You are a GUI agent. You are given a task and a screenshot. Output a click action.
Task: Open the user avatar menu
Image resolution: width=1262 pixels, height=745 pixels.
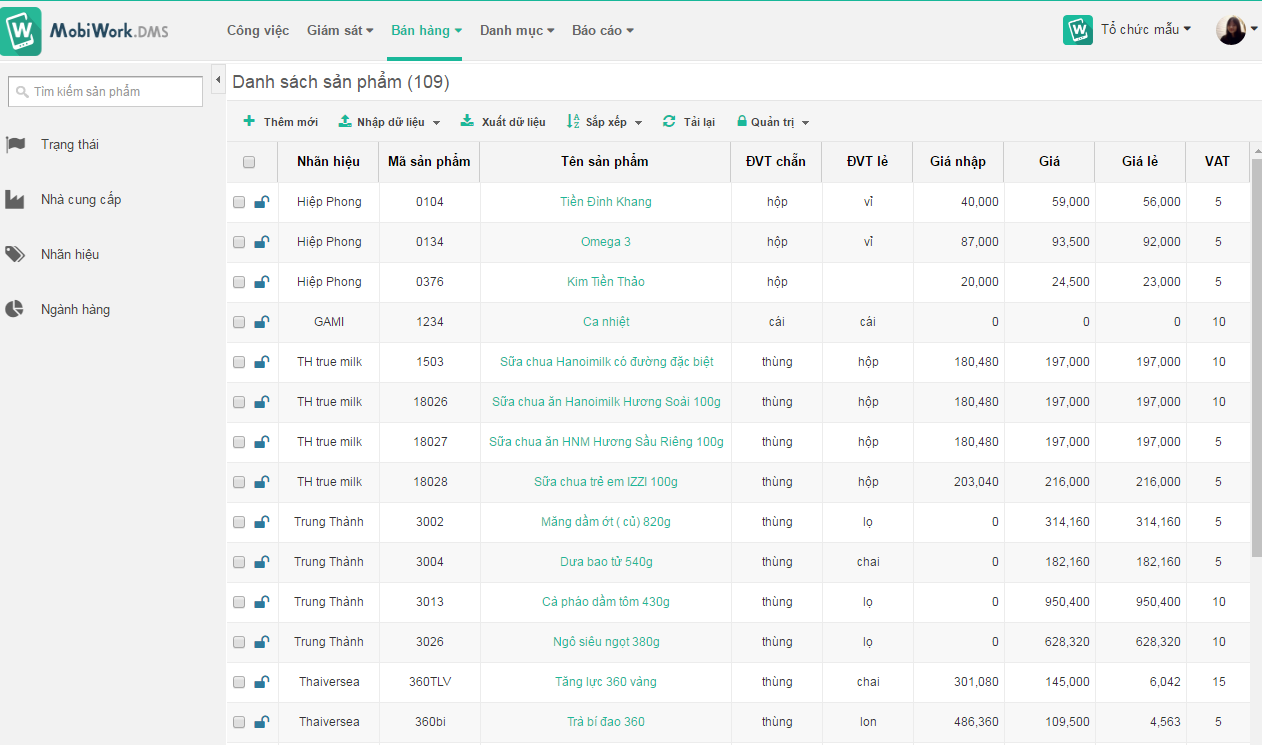(1236, 30)
